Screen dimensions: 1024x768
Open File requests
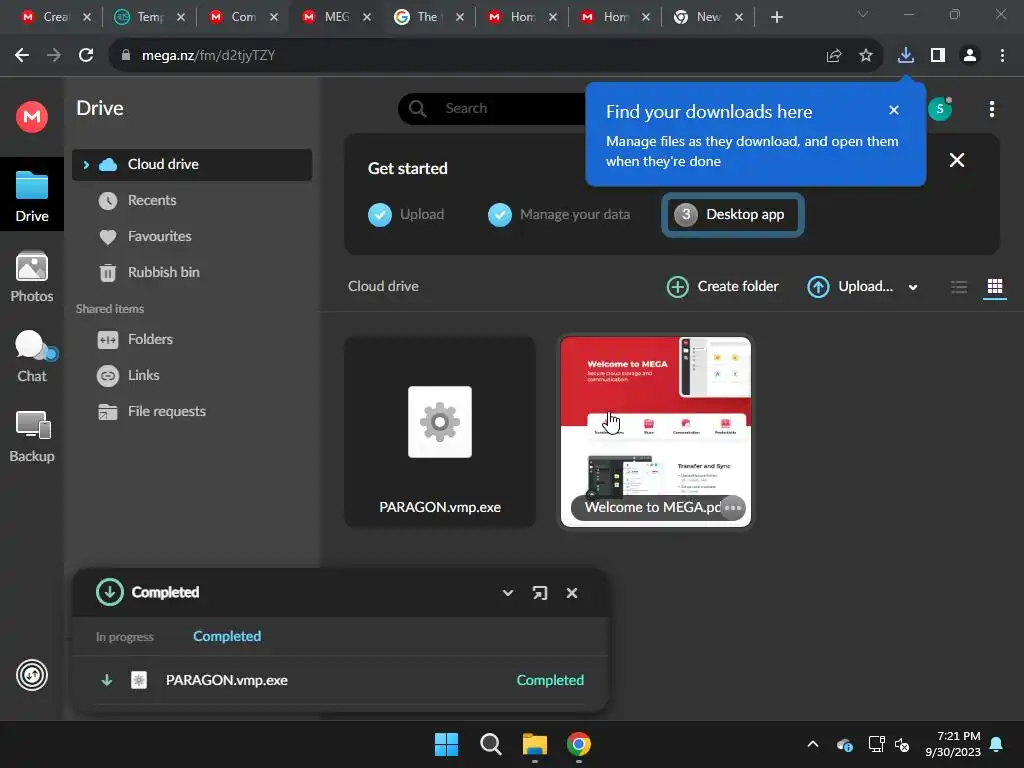(167, 411)
